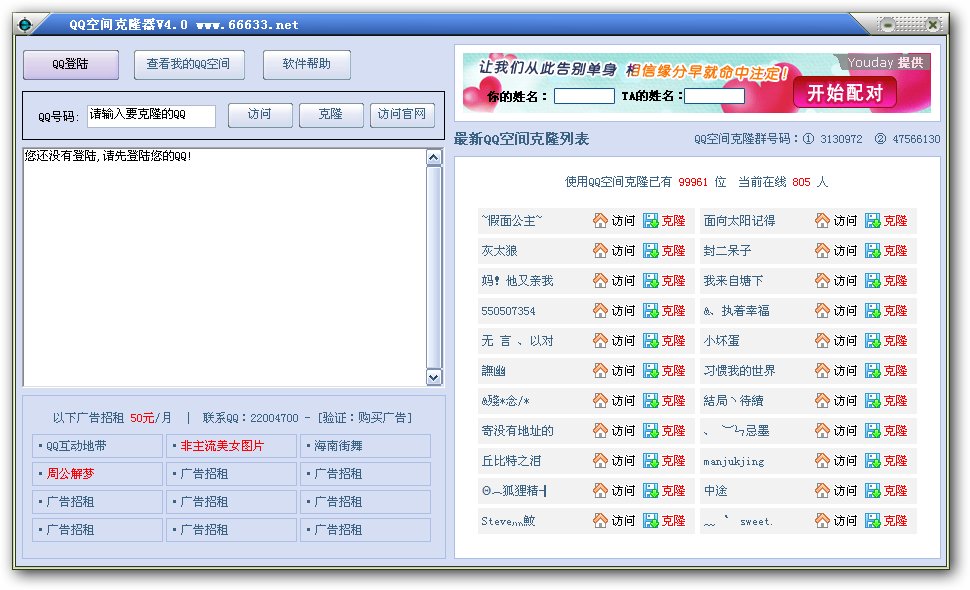The width and height of the screenshot is (970, 590).
Task: Click 克隆 link in the Steve row
Action: coord(673,521)
